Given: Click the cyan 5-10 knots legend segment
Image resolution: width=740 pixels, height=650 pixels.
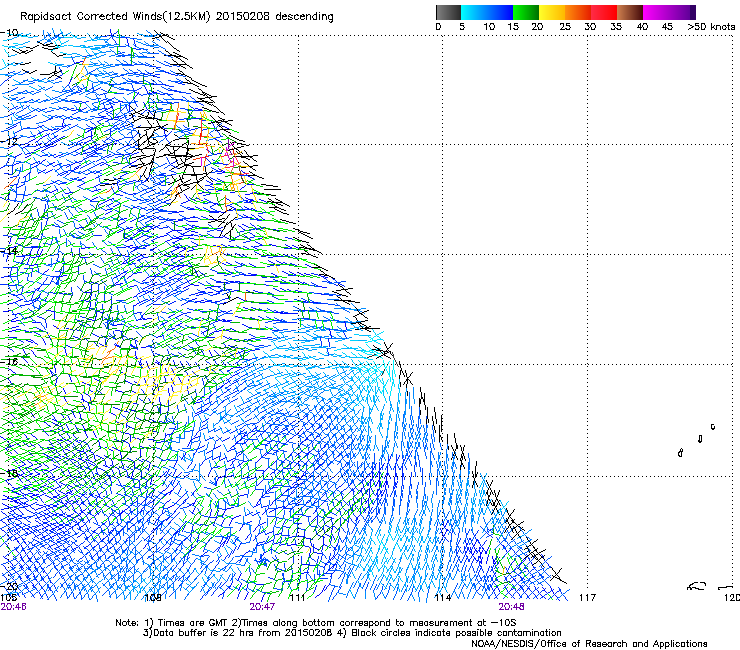Looking at the screenshot, I should pyautogui.click(x=474, y=12).
